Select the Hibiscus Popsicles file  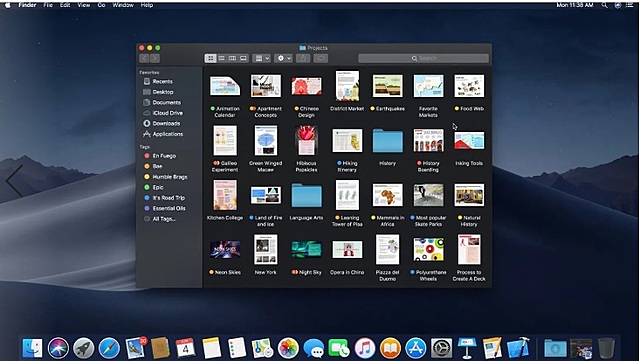[x=307, y=140]
